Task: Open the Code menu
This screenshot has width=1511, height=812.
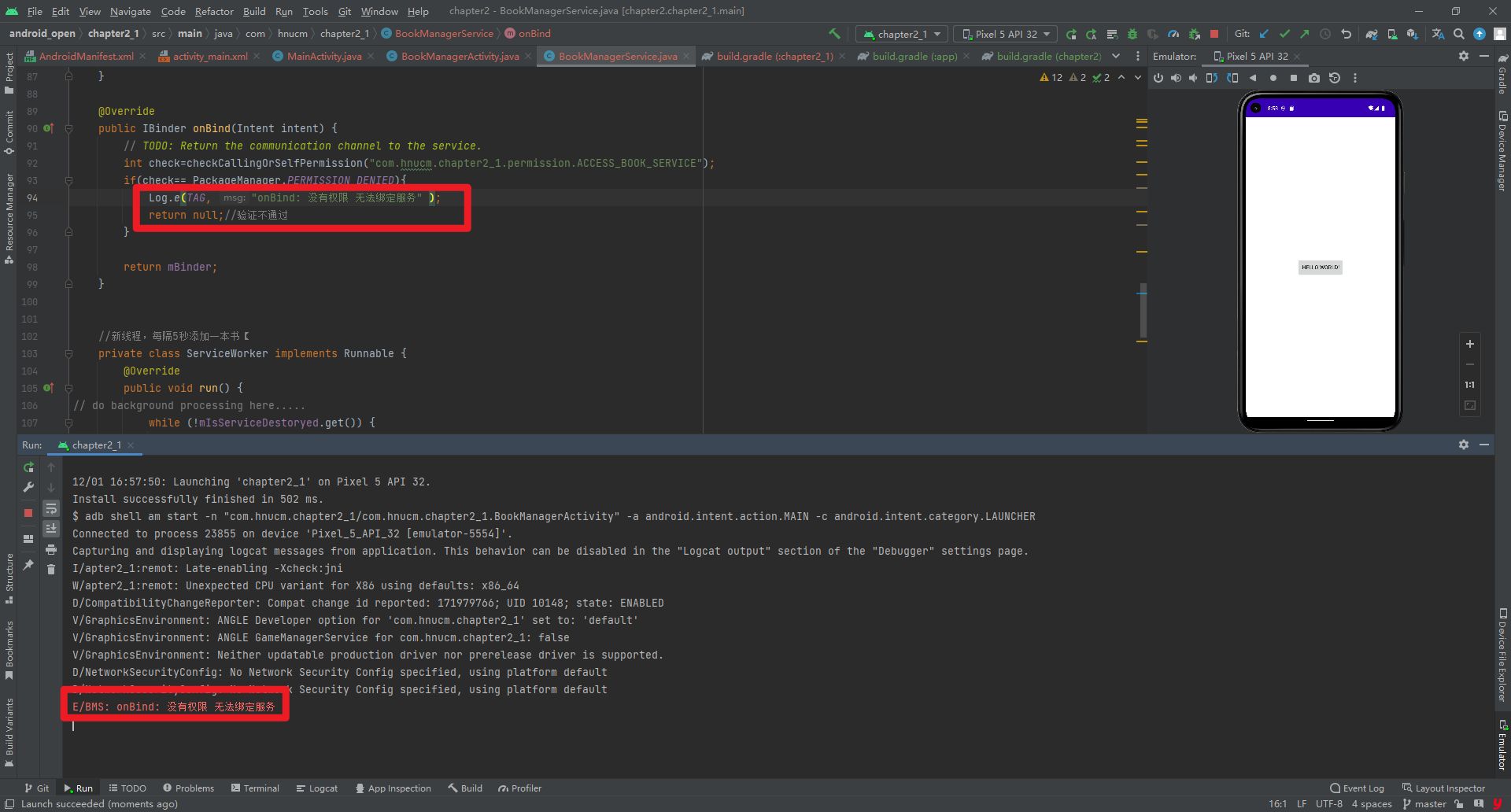Action: (173, 11)
